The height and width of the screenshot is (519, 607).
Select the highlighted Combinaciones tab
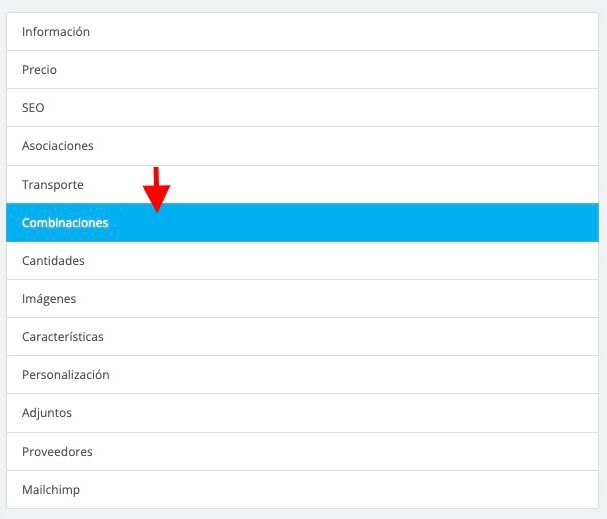pyautogui.click(x=302, y=223)
